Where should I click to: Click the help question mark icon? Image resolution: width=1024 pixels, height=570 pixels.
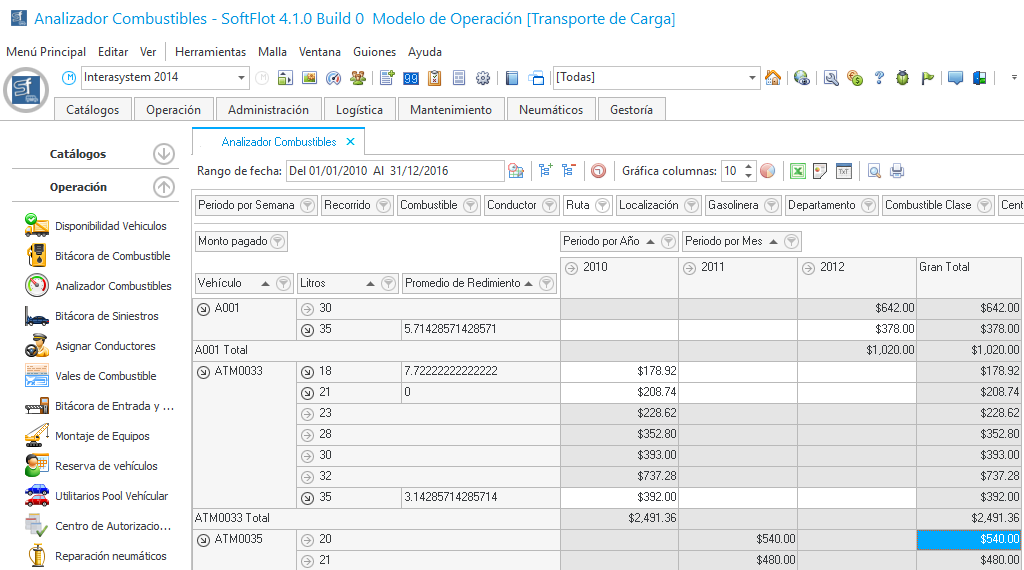pos(879,78)
